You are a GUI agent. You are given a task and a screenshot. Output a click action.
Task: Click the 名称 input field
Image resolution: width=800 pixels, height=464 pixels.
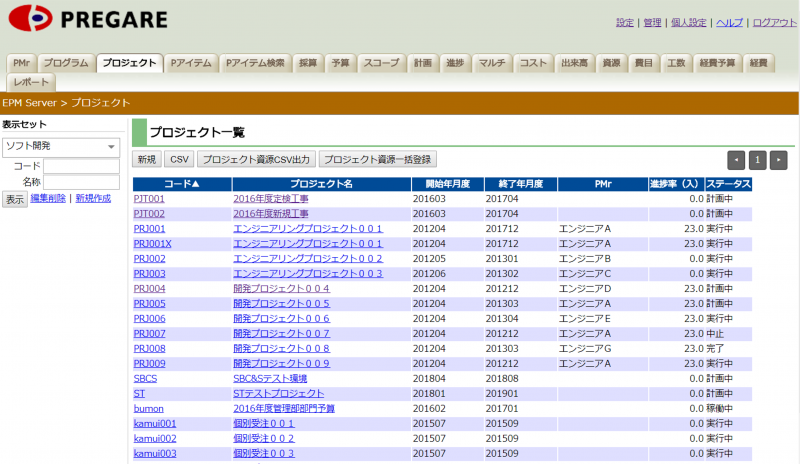(81, 182)
